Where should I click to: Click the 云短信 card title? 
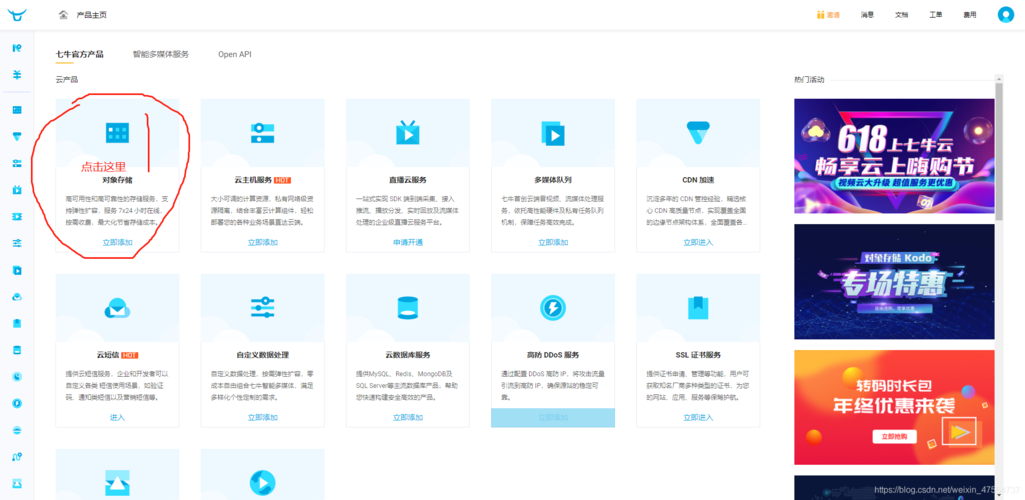pyautogui.click(x=108, y=355)
